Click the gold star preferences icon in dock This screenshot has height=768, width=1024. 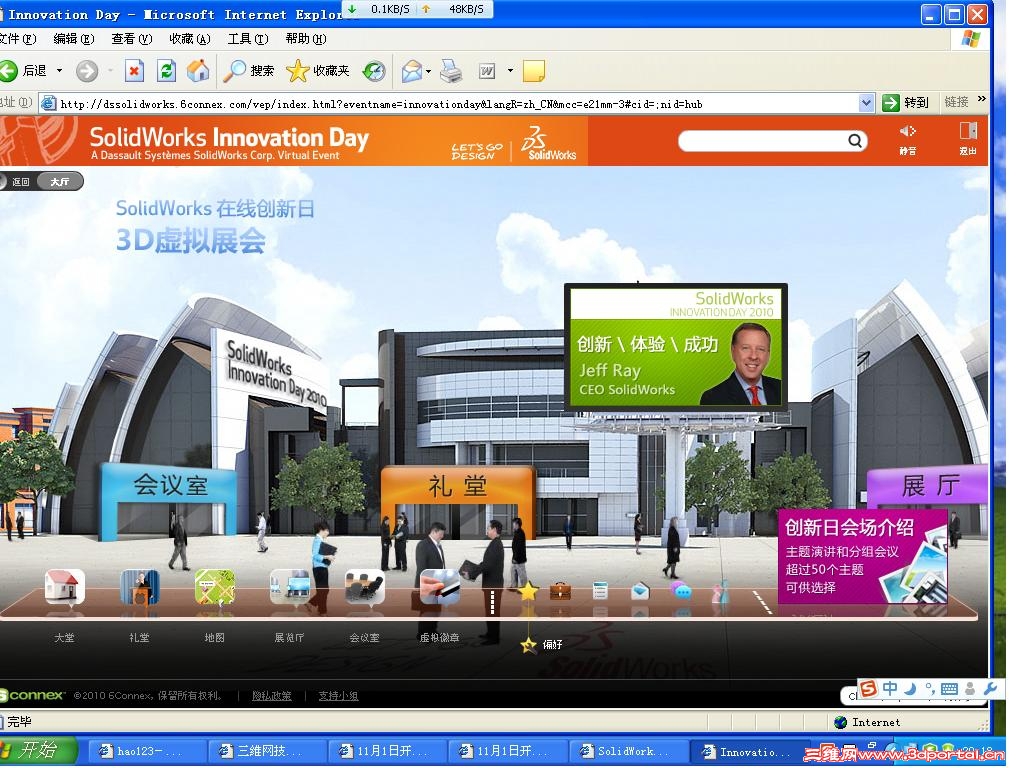pos(528,591)
